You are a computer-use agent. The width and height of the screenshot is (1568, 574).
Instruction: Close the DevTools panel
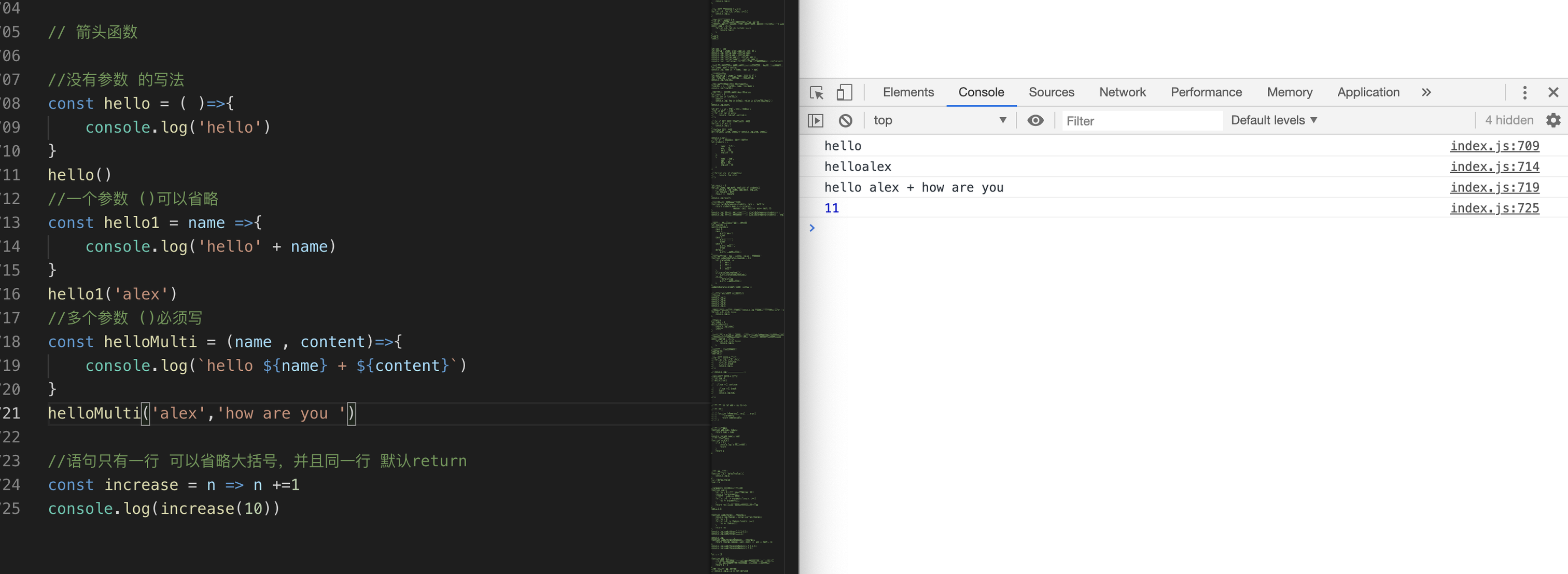coord(1553,92)
